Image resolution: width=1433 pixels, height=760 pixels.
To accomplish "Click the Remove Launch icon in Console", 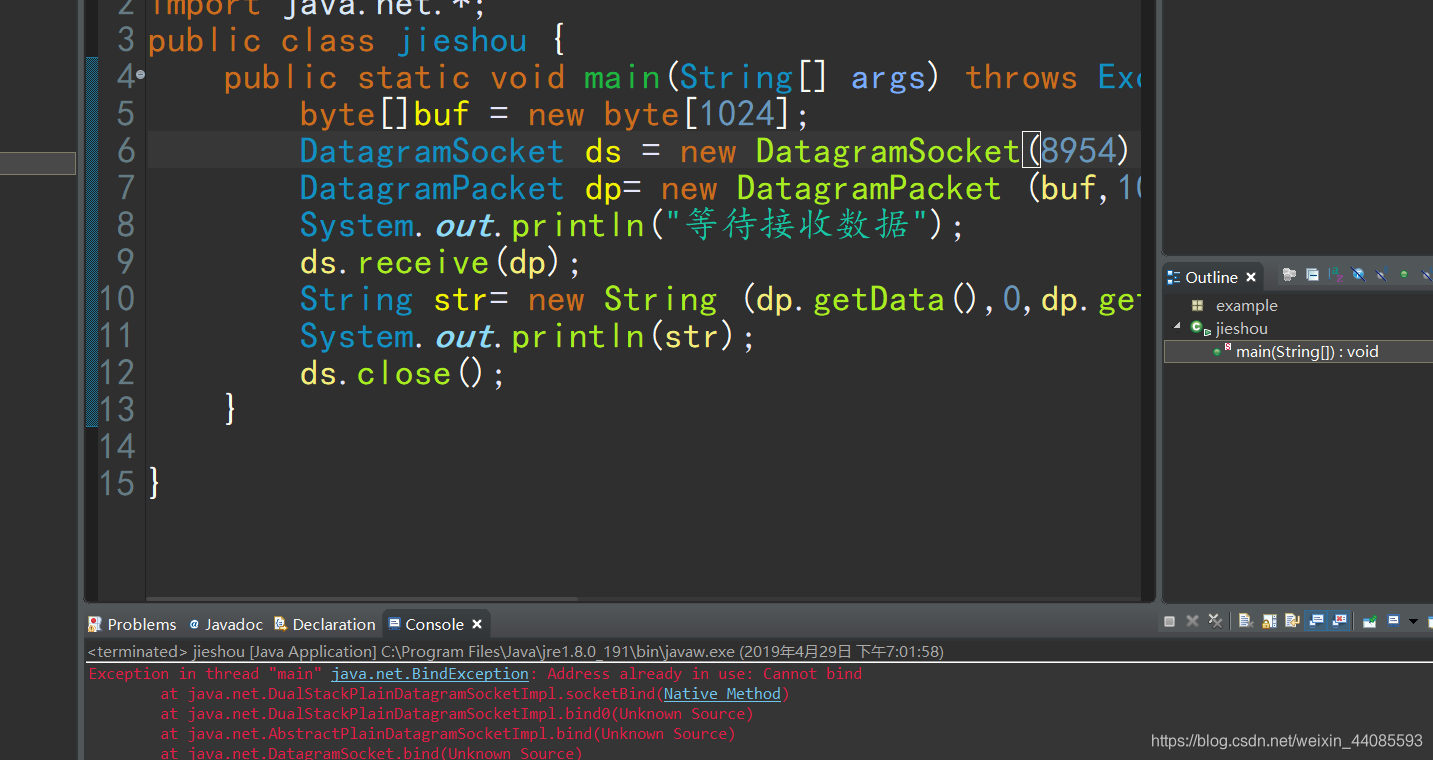I will click(1192, 621).
